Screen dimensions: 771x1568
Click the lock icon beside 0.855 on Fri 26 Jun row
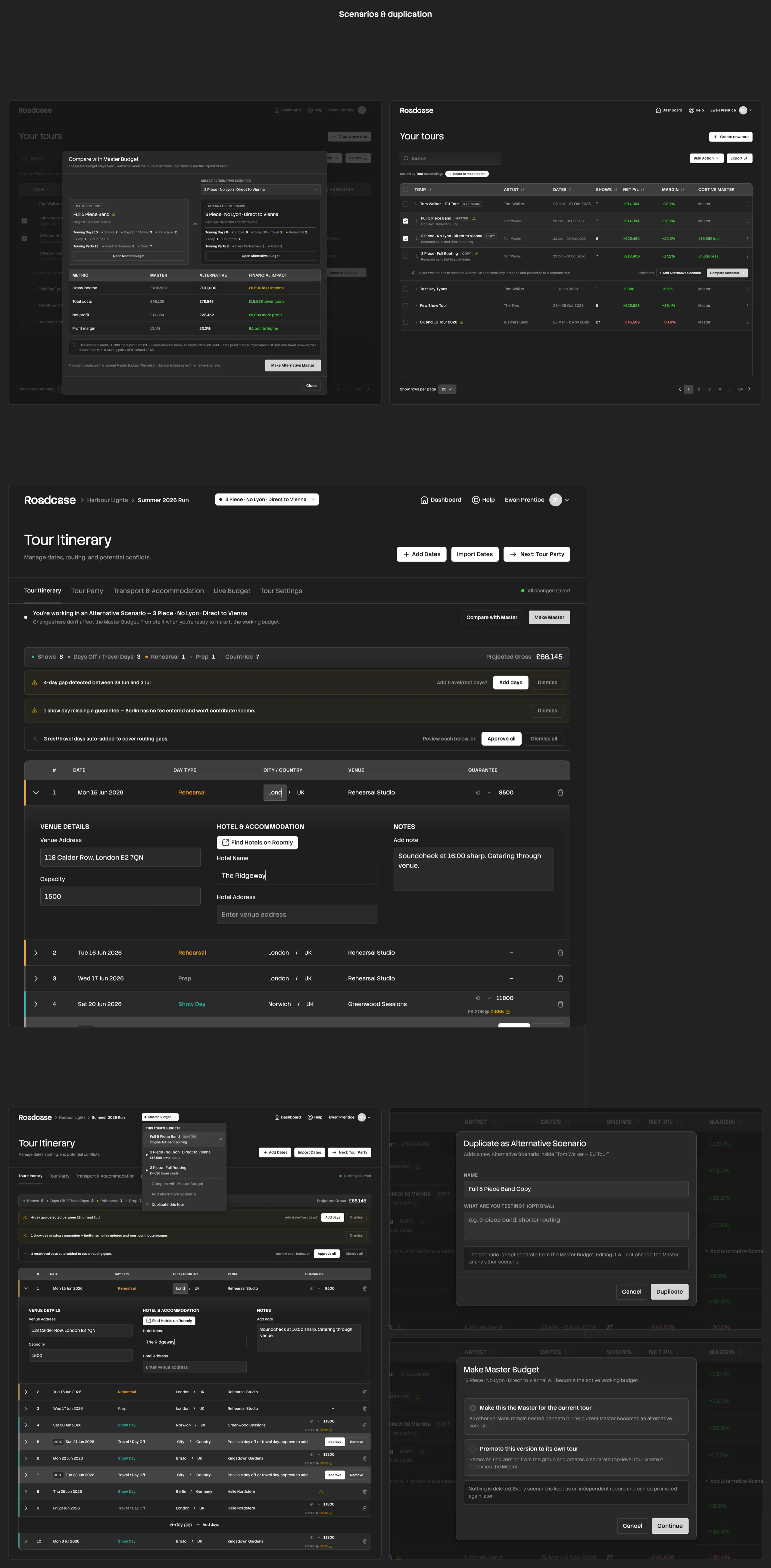coord(330,1513)
